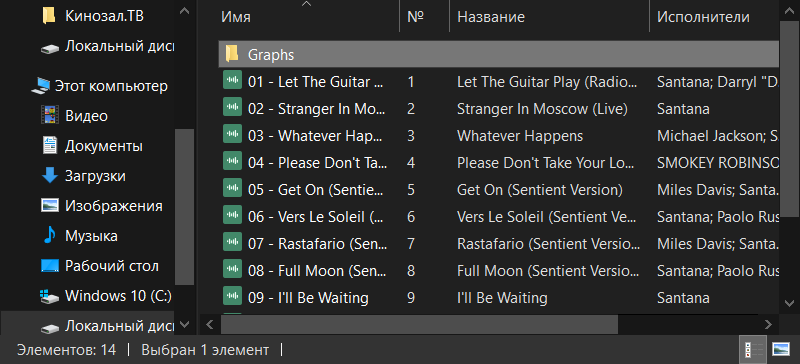Image resolution: width=800 pixels, height=364 pixels.
Task: Click the № column header
Action: [416, 17]
